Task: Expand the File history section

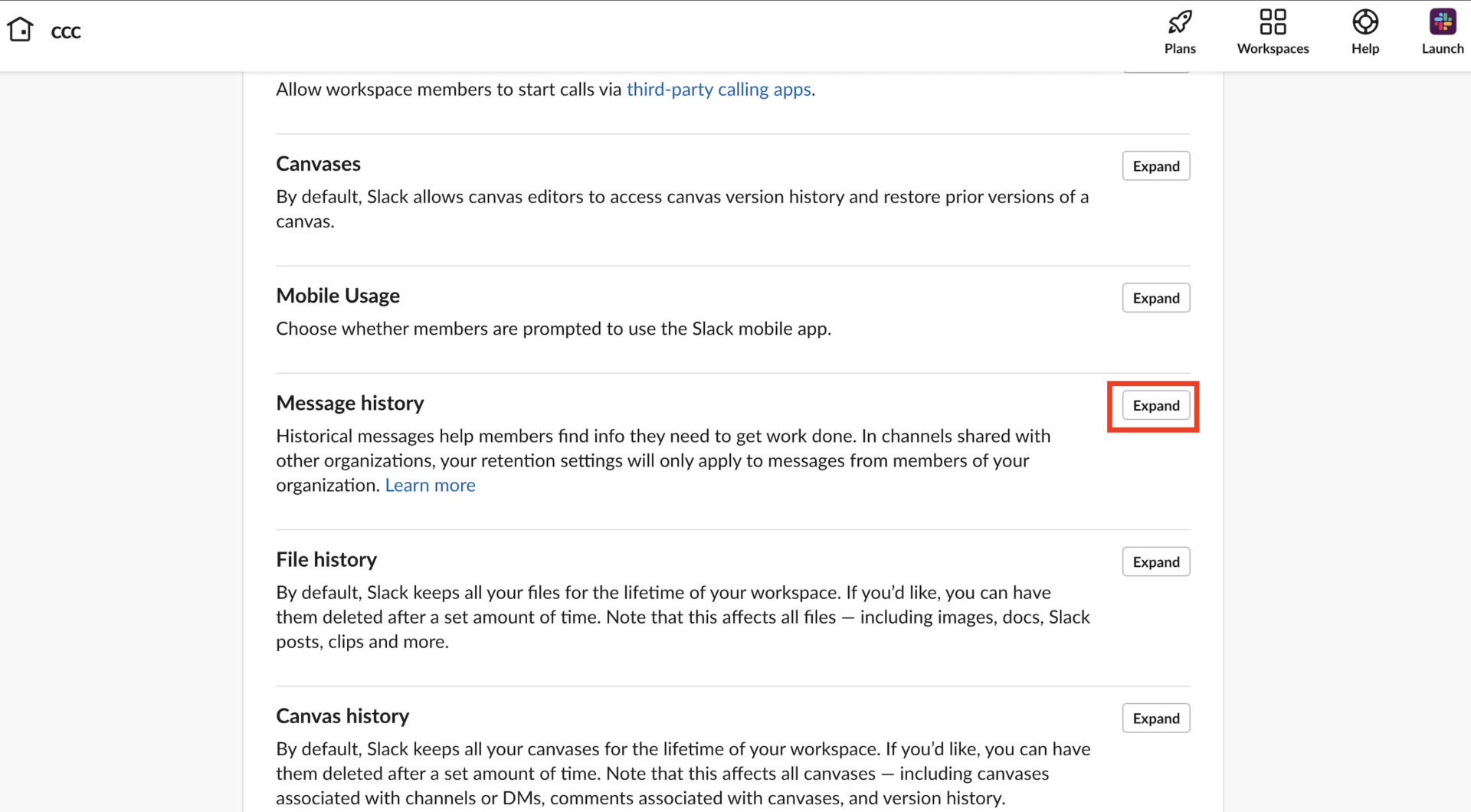Action: 1155,562
